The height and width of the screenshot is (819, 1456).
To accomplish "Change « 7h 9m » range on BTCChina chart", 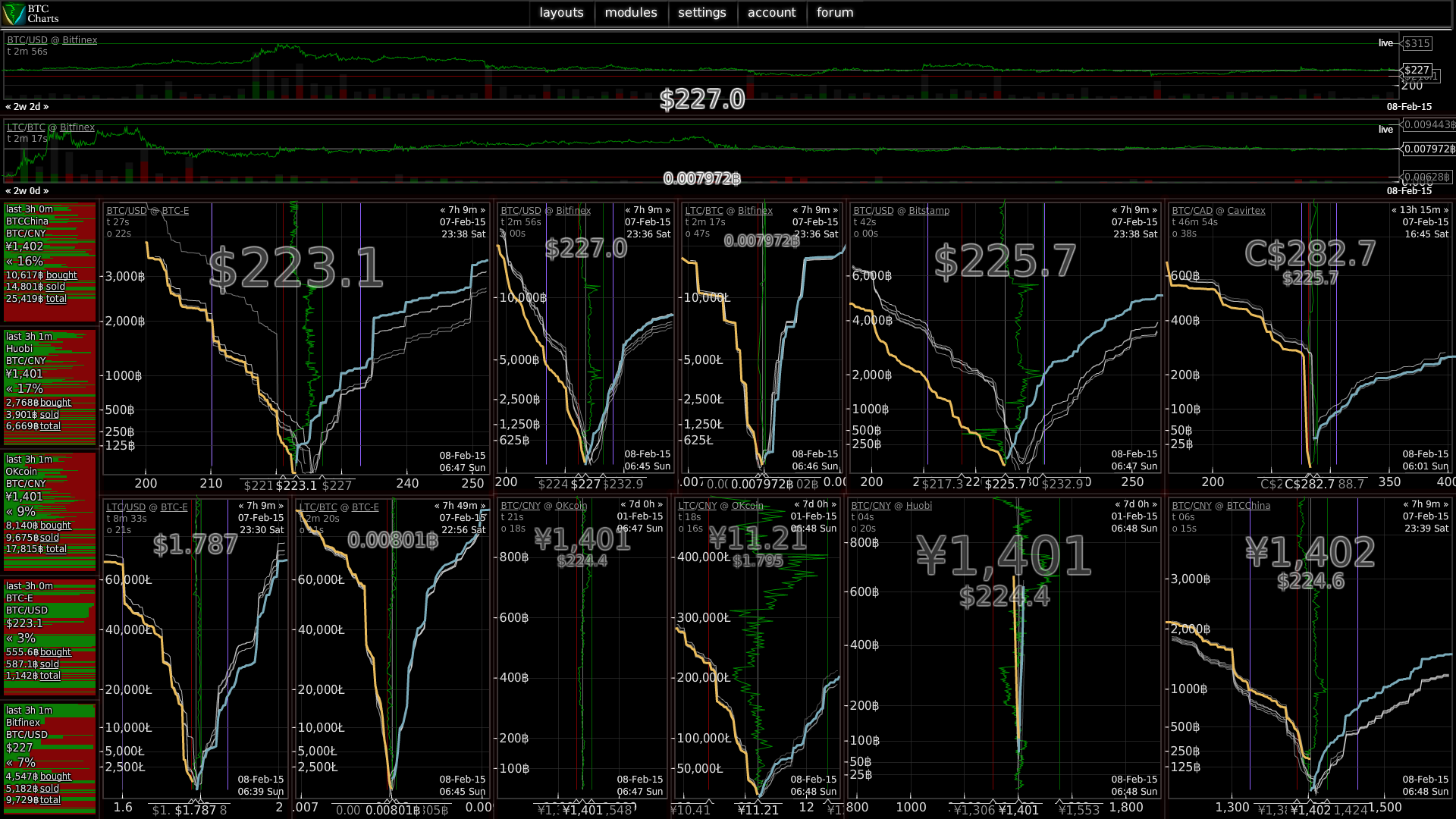I will tap(1426, 504).
